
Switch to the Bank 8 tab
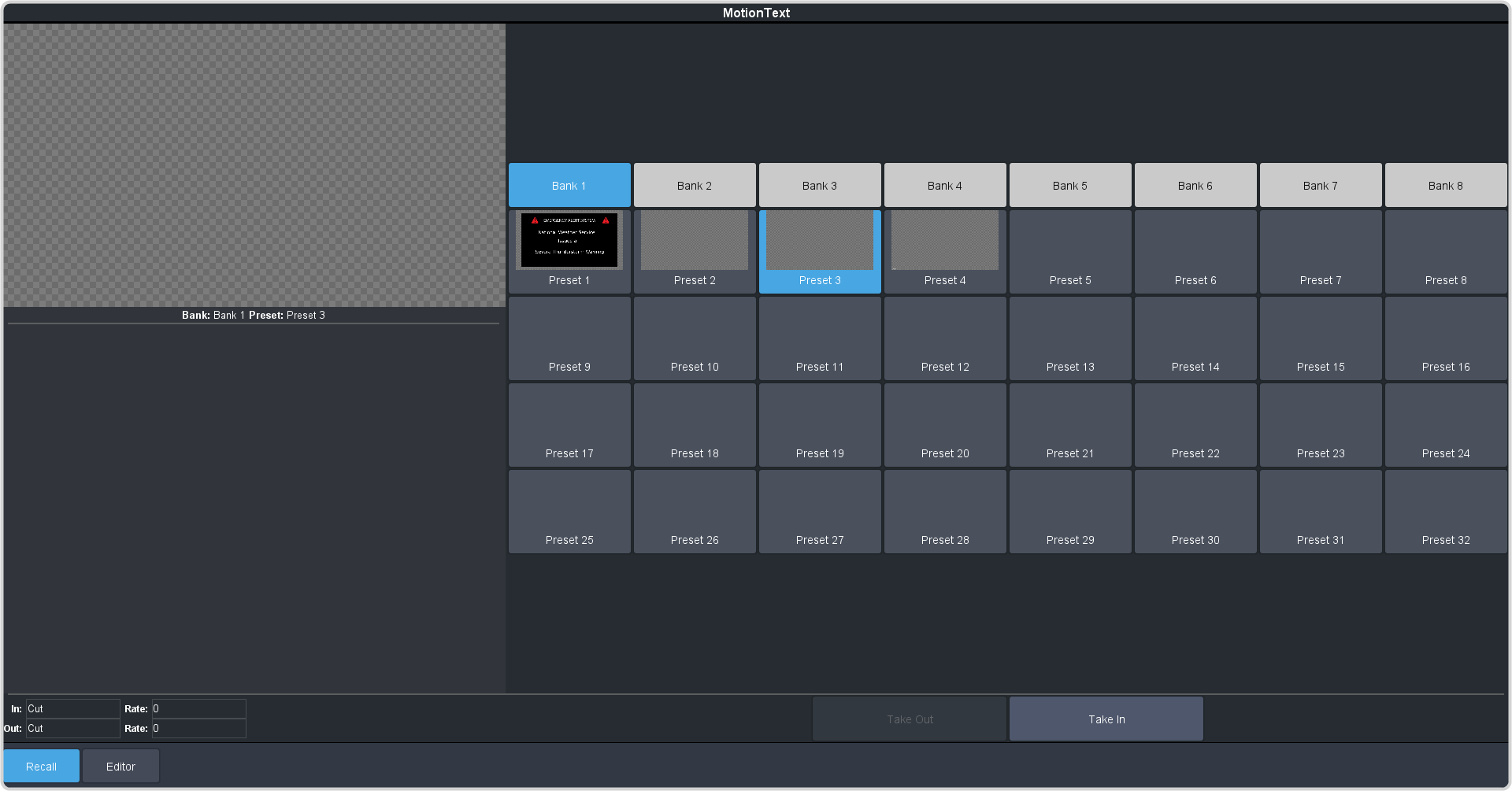tap(1446, 186)
